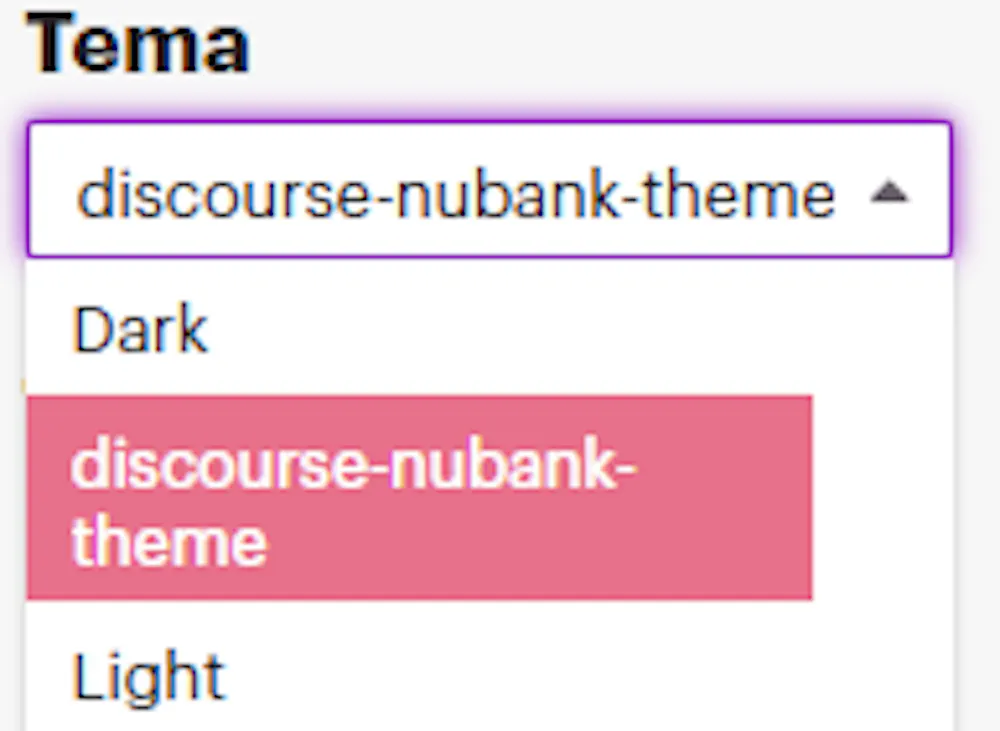Toggle the purple-outlined theme selector
The height and width of the screenshot is (731, 1000).
pos(488,190)
